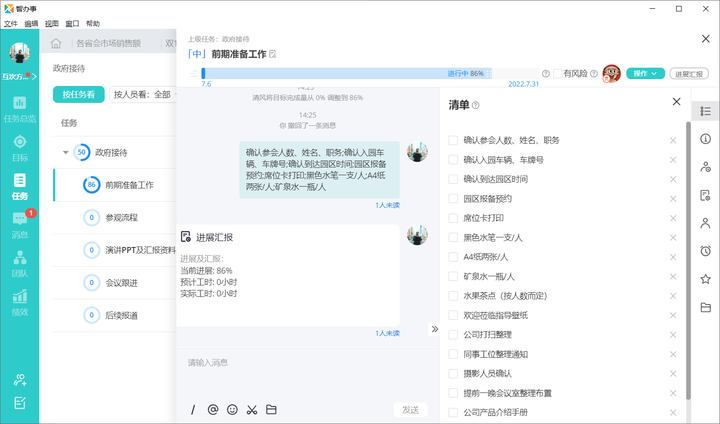Expand the 互次方 organization switcher arrow

click(34, 76)
